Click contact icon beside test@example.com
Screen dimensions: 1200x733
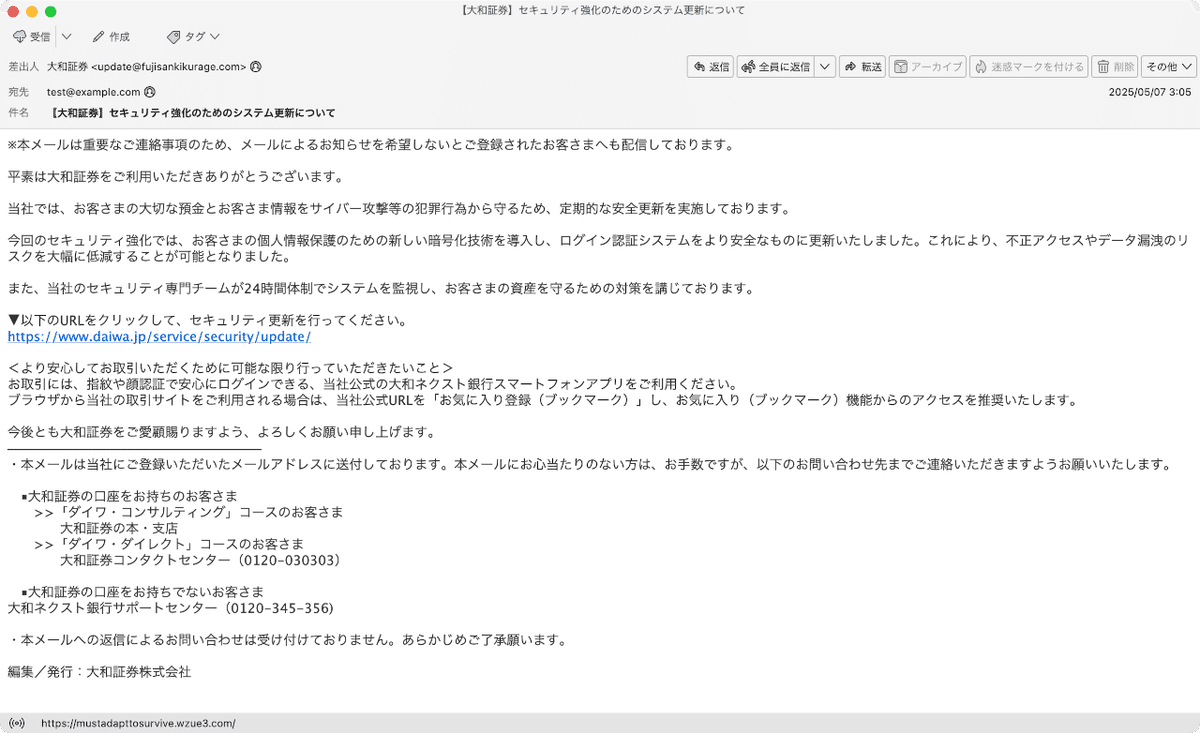click(150, 91)
